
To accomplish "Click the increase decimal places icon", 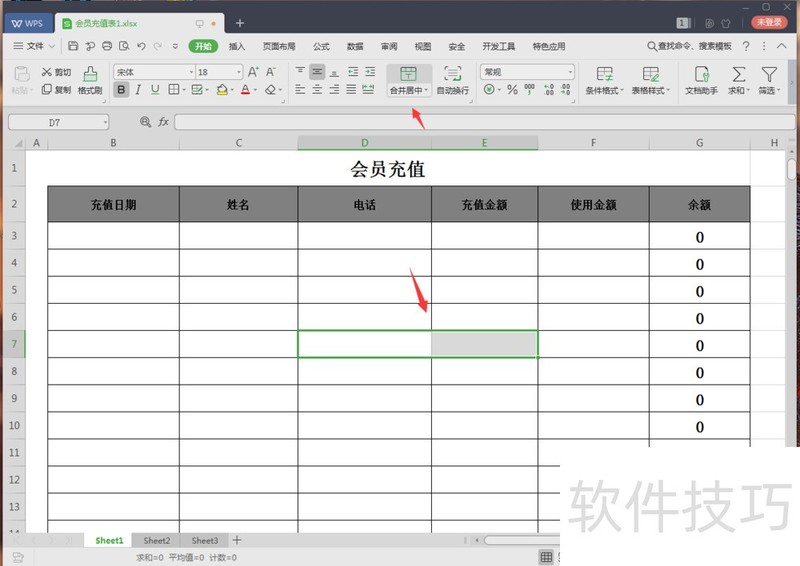I will [x=549, y=90].
